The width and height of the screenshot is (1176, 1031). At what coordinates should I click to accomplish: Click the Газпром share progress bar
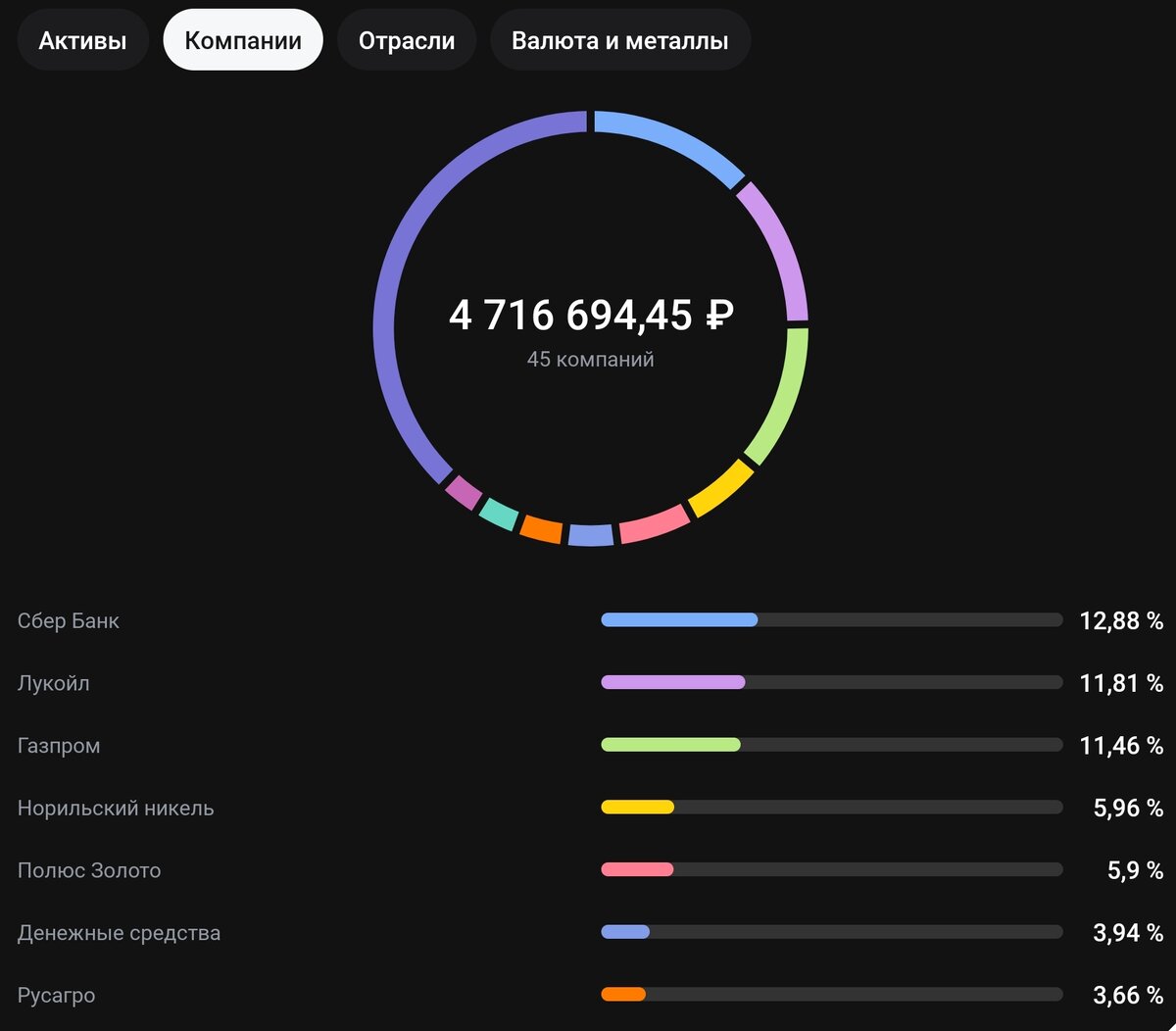tap(832, 745)
